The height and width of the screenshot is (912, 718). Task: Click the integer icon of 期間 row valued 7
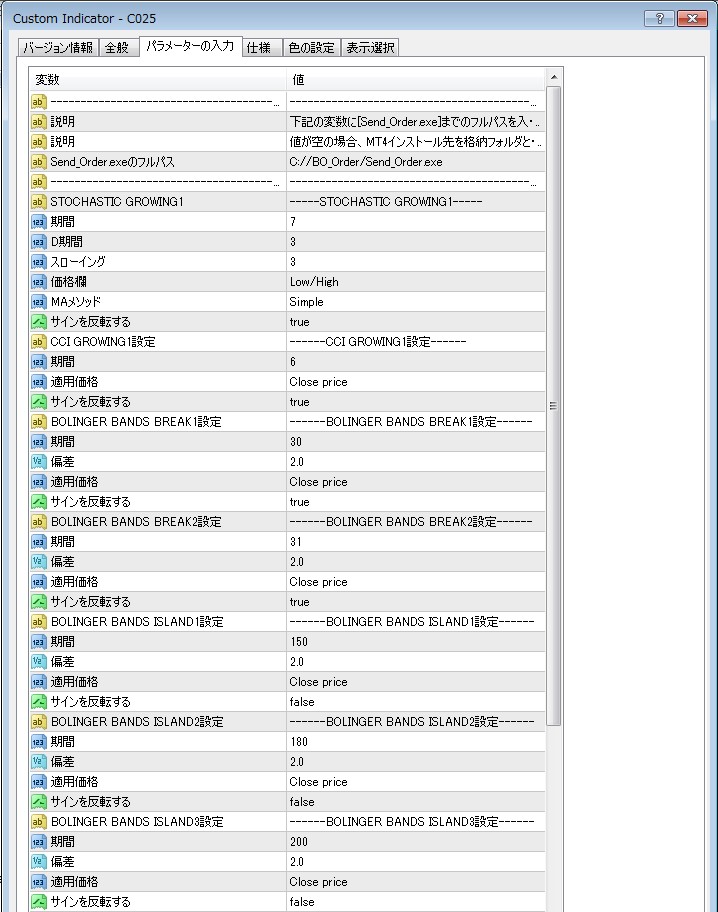(38, 222)
